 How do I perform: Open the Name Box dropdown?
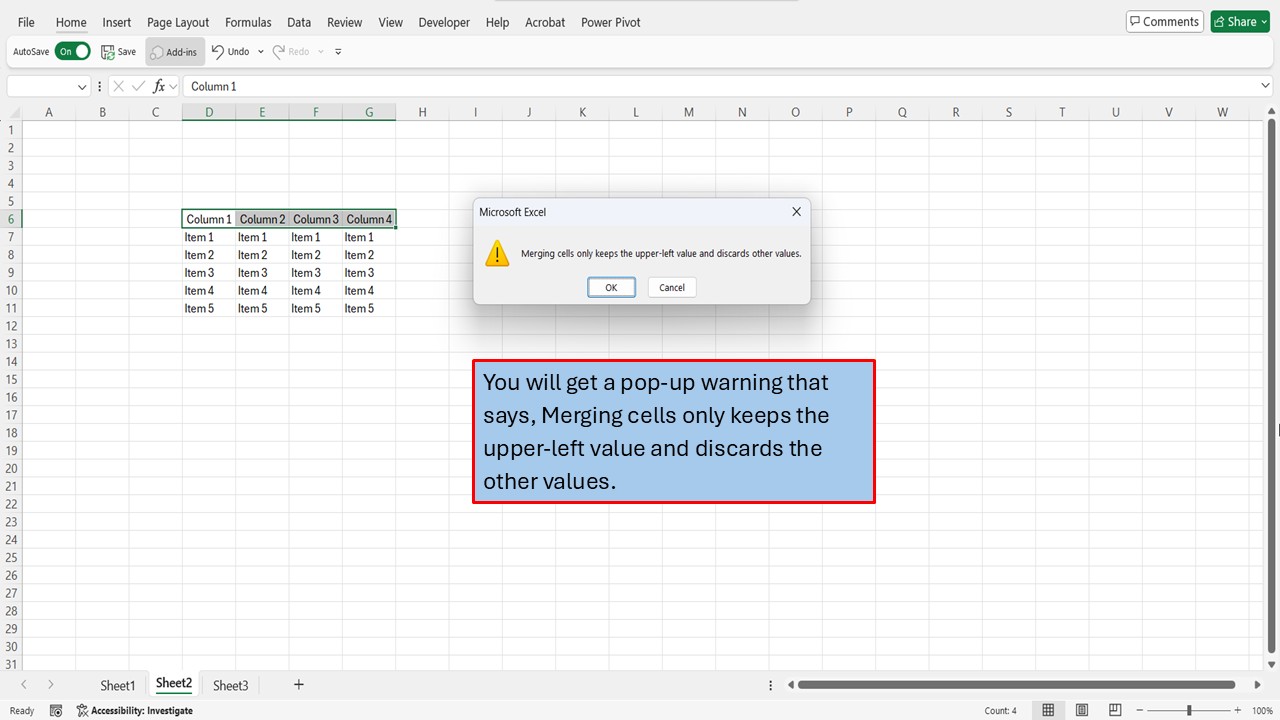(x=82, y=87)
